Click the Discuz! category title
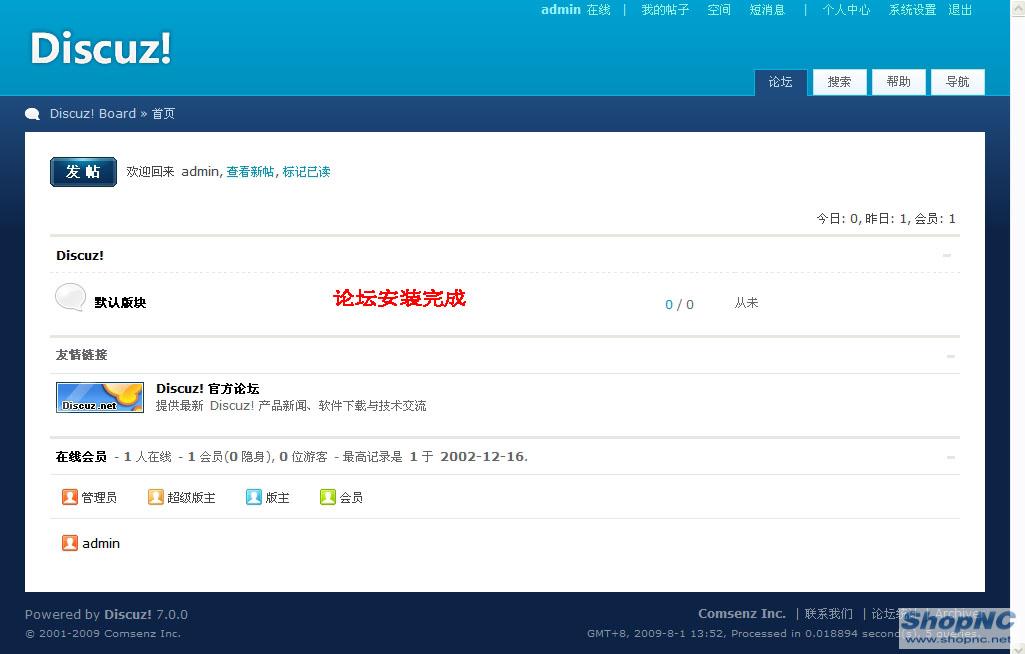1025x654 pixels. click(x=80, y=256)
